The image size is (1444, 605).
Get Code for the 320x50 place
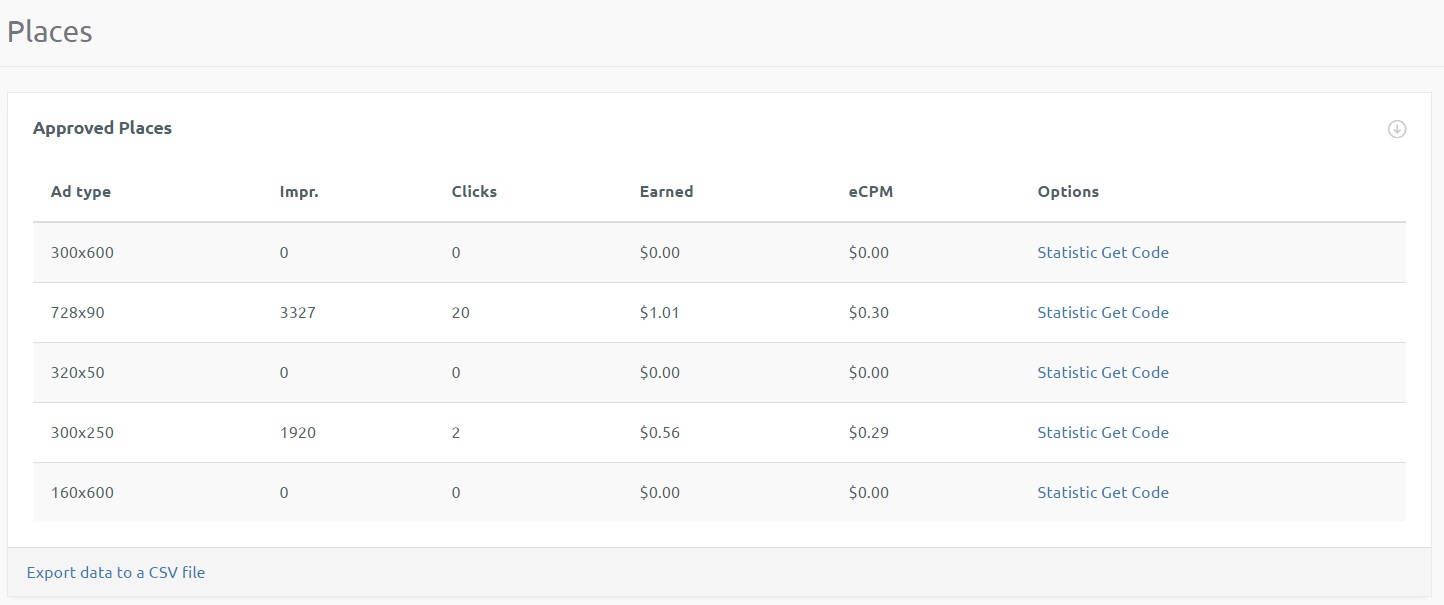click(x=1135, y=372)
